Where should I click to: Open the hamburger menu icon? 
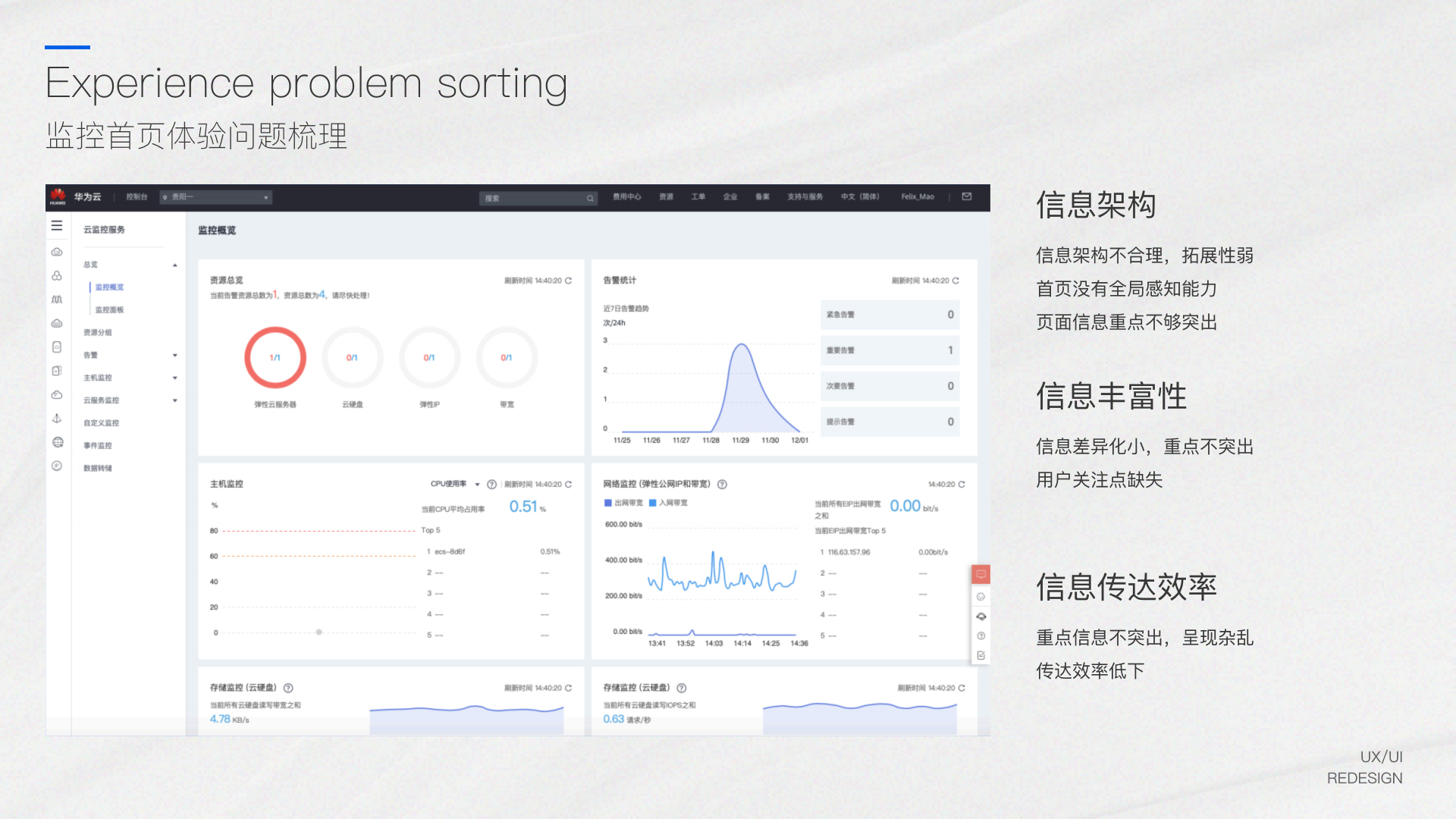click(57, 226)
